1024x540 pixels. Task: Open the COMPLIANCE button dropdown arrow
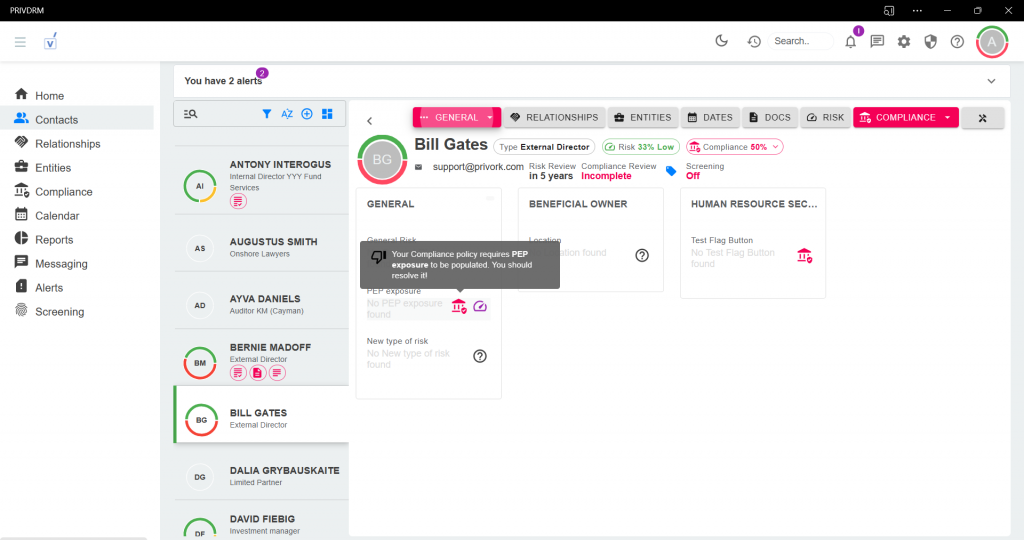point(947,118)
